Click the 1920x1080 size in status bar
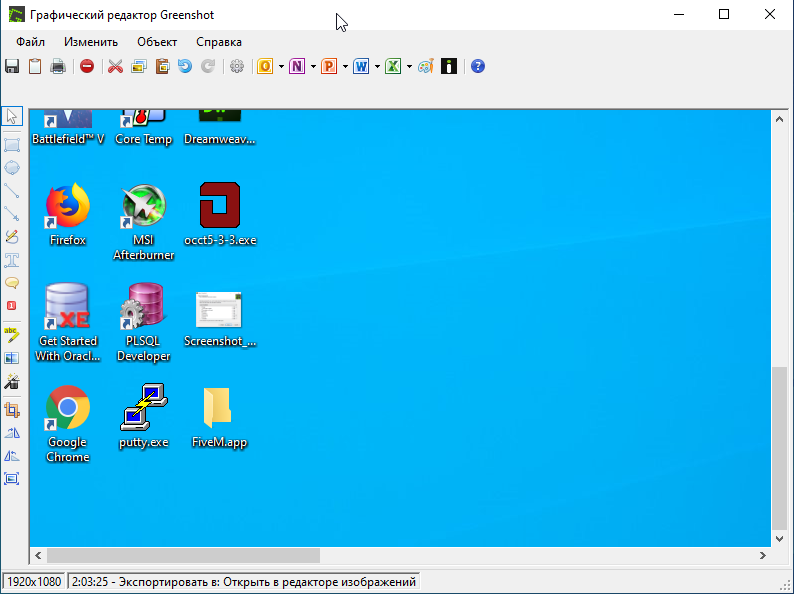Viewport: 794px width, 594px height. click(34, 582)
